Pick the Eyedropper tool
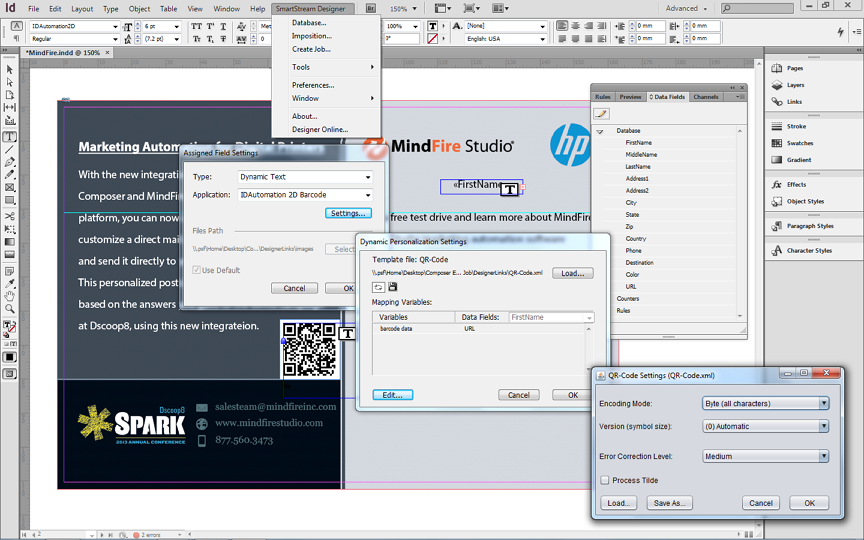The width and height of the screenshot is (864, 540). 9,284
